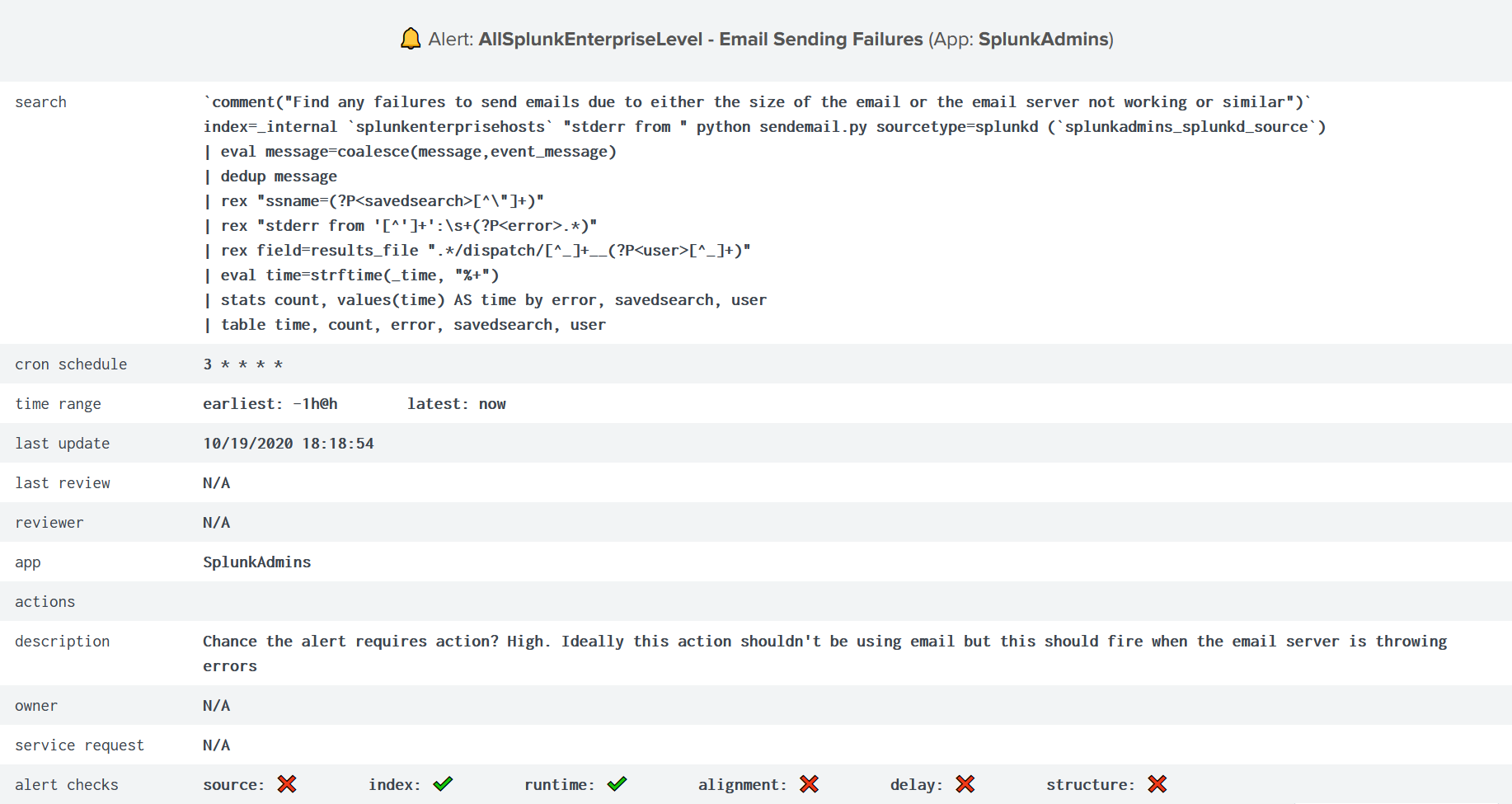Image resolution: width=1512 pixels, height=804 pixels.
Task: Click the green checkmark next to index check
Action: pyautogui.click(x=443, y=784)
